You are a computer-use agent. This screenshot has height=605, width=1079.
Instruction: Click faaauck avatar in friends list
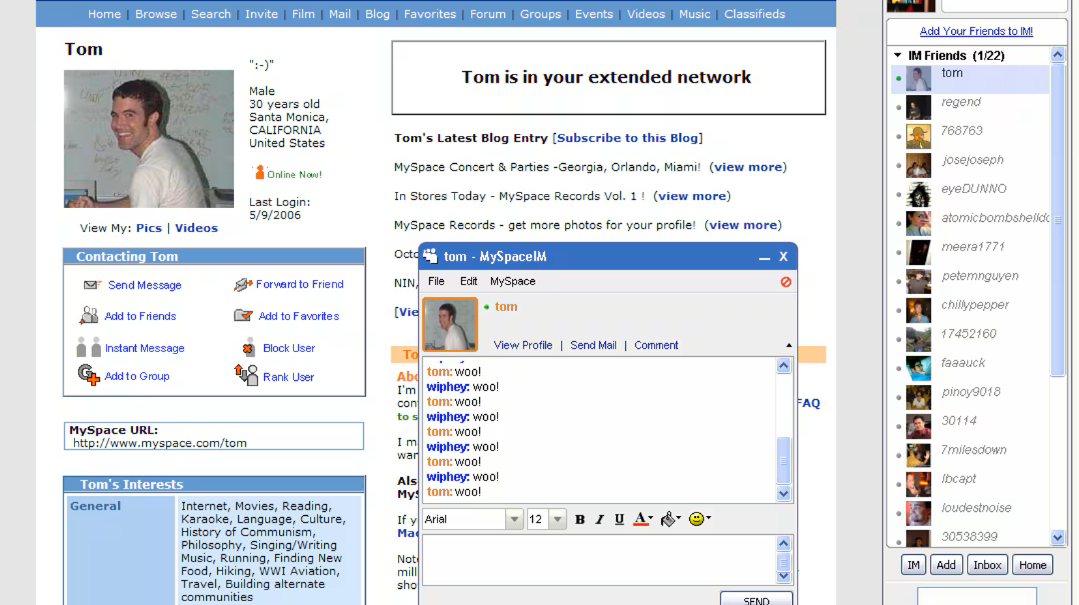918,368
